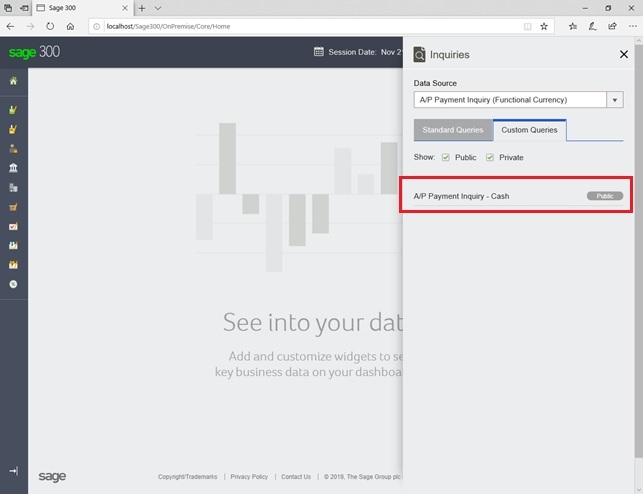Screen dimensions: 643x494
Task: Click the set tabs aside icon
Action: pos(24,8)
